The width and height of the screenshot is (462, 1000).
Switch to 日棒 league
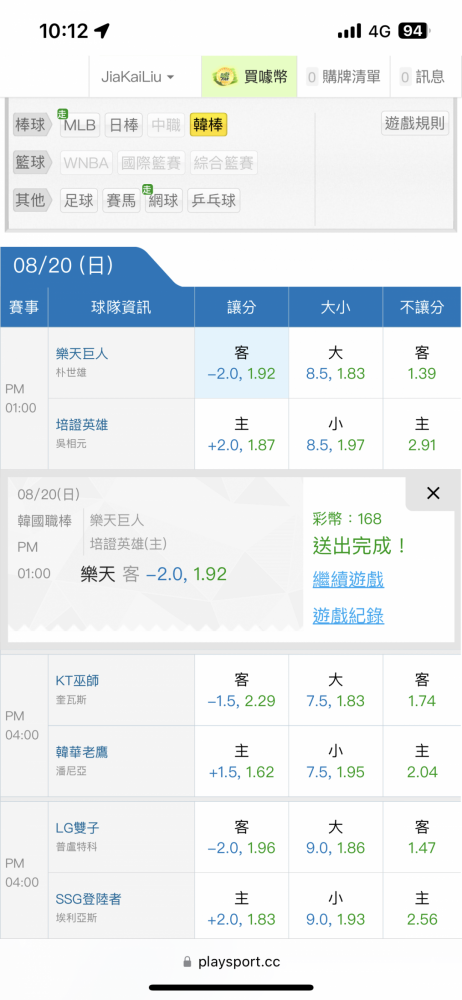[x=123, y=125]
